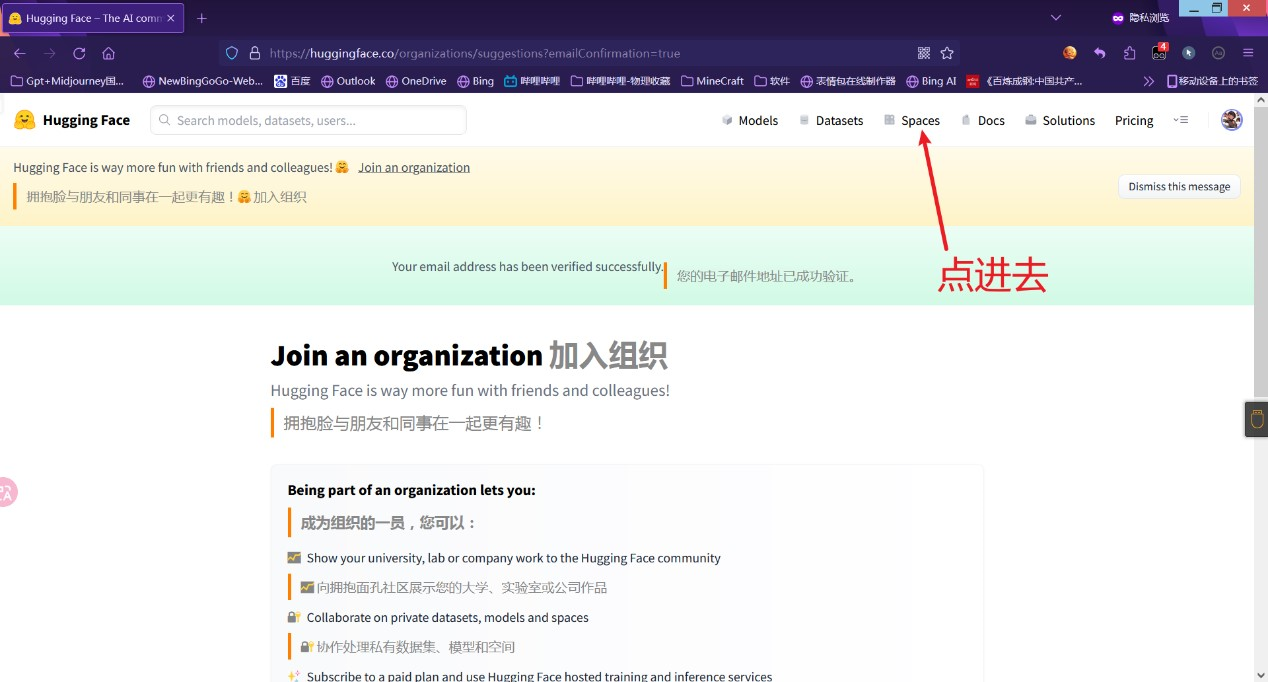The height and width of the screenshot is (682, 1268).
Task: Reload the page with refresh icon
Action: (79, 53)
